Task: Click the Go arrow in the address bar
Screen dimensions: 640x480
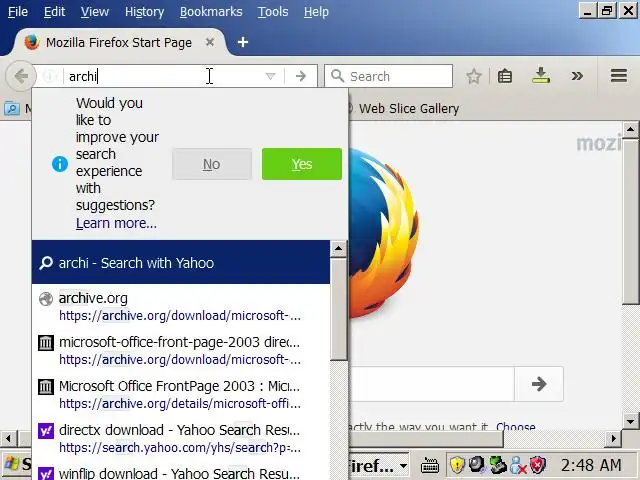Action: pyautogui.click(x=301, y=76)
